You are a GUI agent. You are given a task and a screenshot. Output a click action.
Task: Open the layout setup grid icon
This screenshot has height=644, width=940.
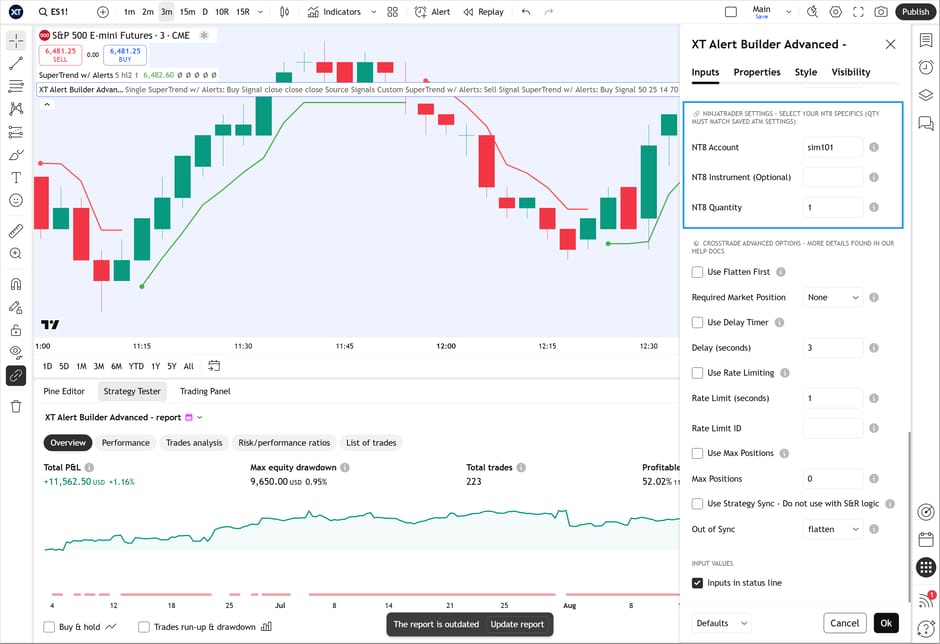[393, 12]
